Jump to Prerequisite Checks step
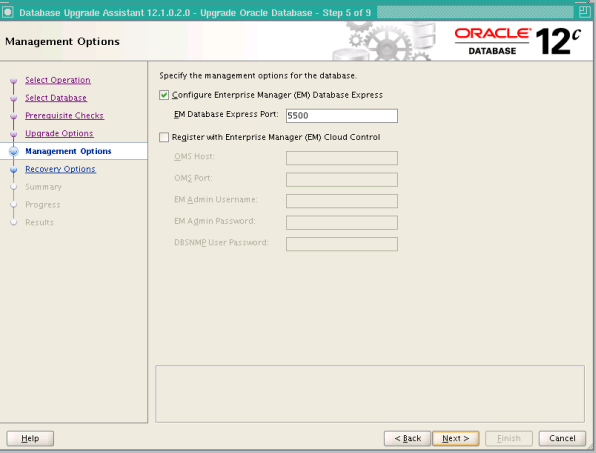 64,116
